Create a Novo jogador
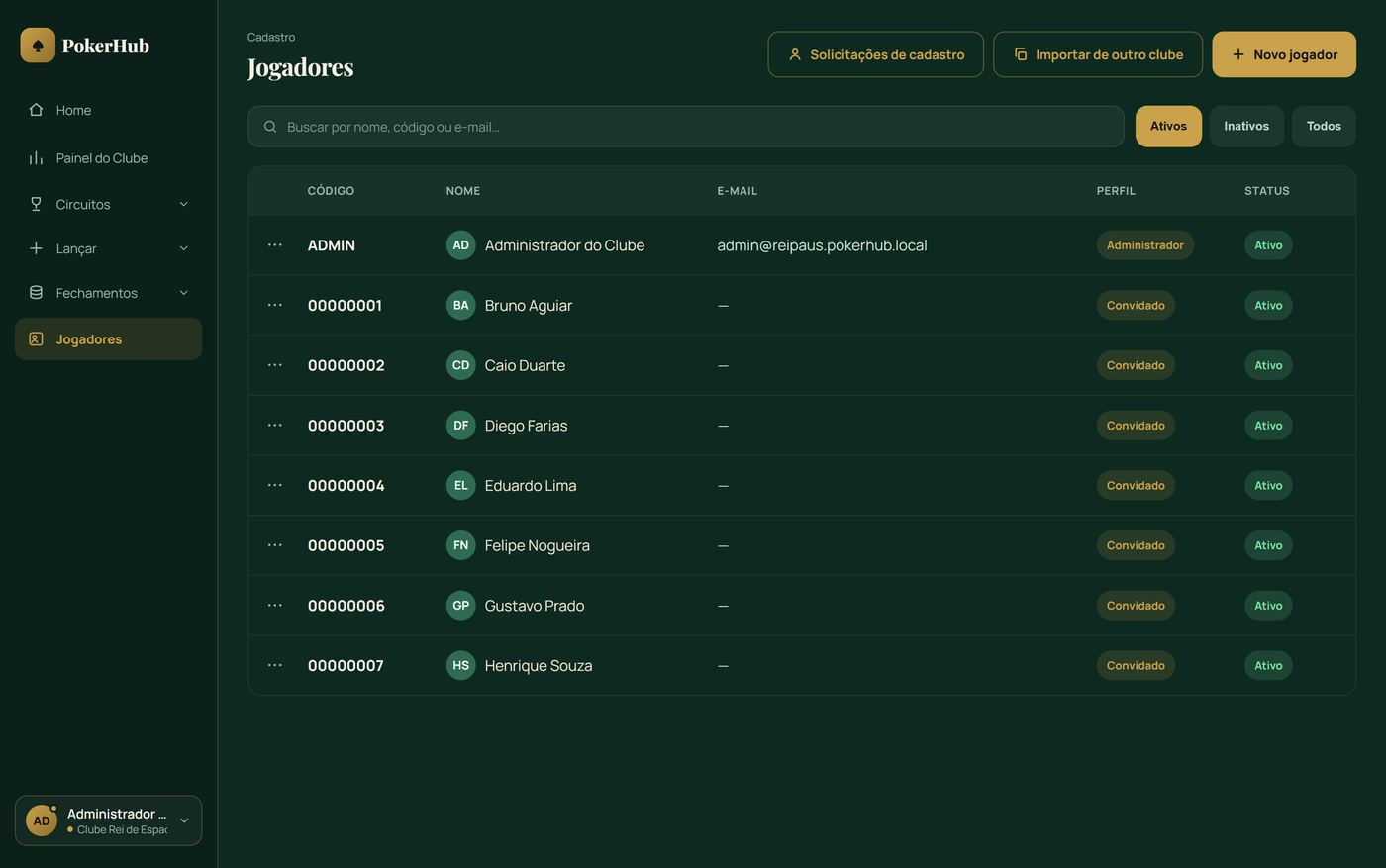The image size is (1386, 868). [1284, 54]
